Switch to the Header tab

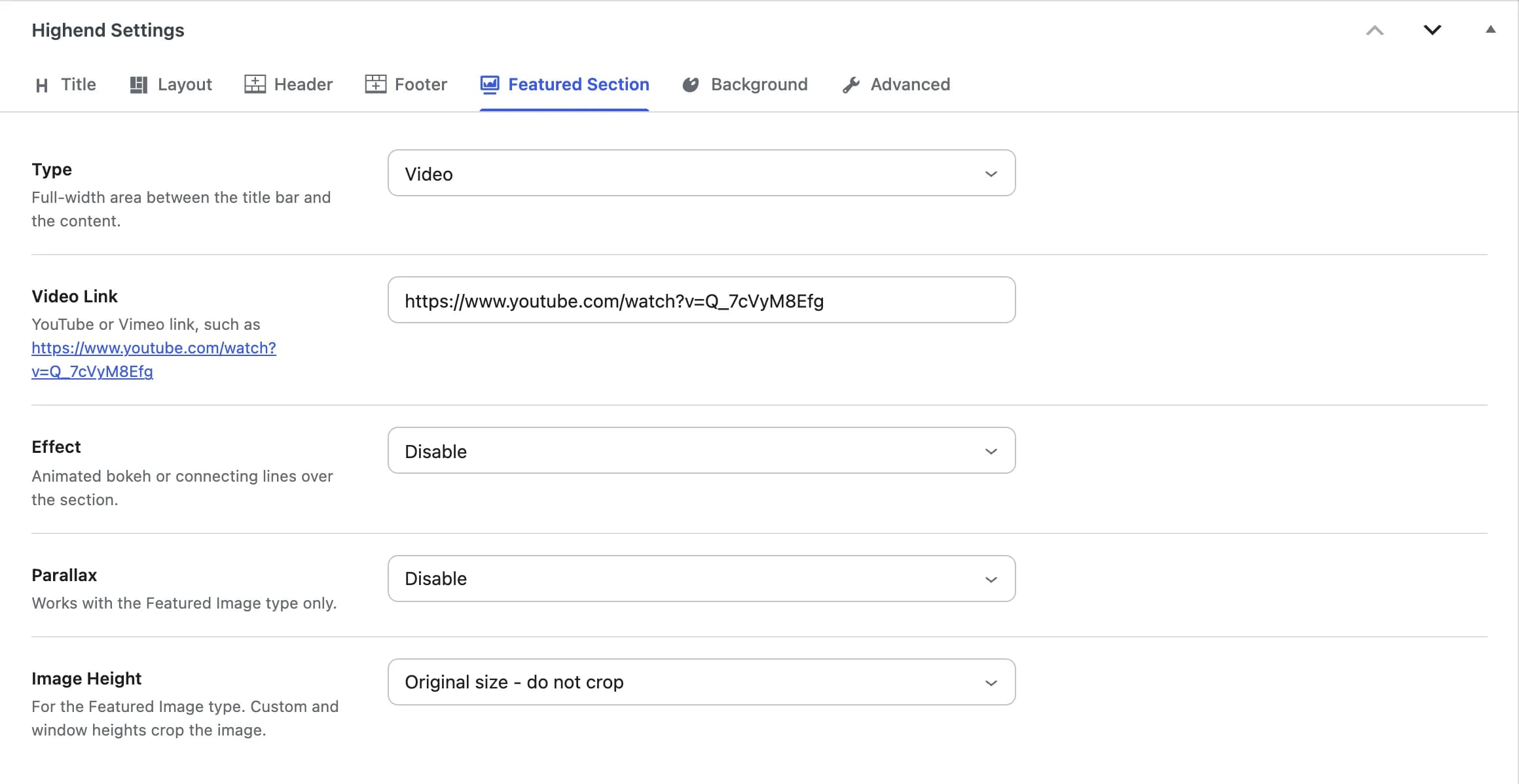coord(289,84)
